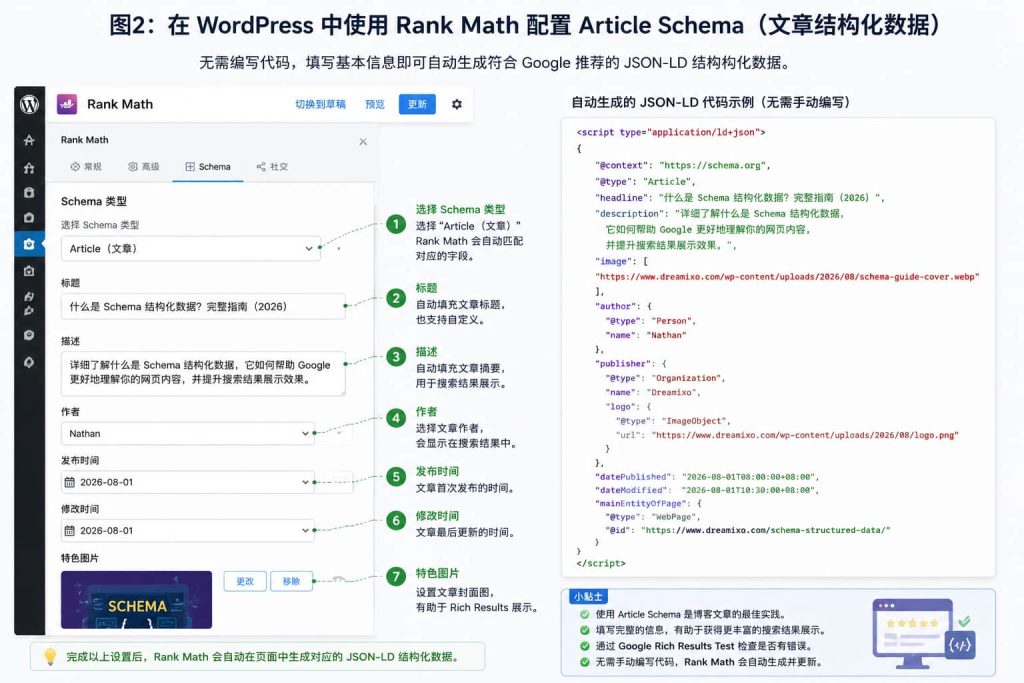The width and height of the screenshot is (1024, 683).
Task: Select the Schema tab
Action: (x=208, y=167)
